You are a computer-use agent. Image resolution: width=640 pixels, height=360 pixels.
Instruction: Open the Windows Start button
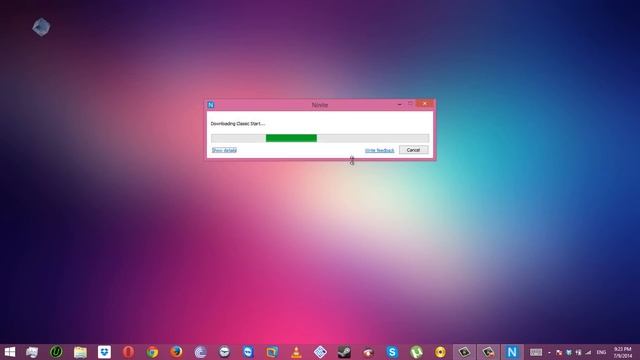point(10,352)
